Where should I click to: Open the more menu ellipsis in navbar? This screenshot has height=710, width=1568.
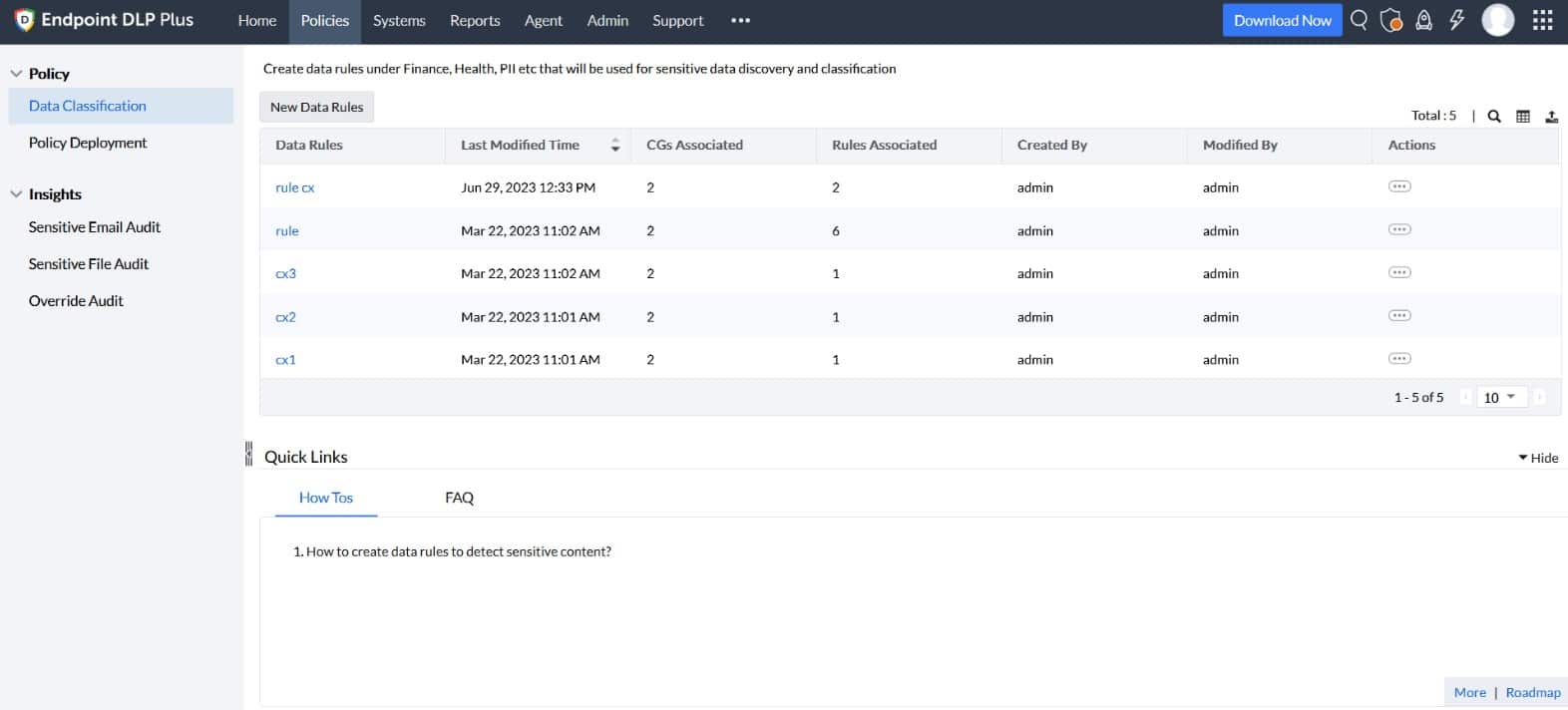[740, 20]
